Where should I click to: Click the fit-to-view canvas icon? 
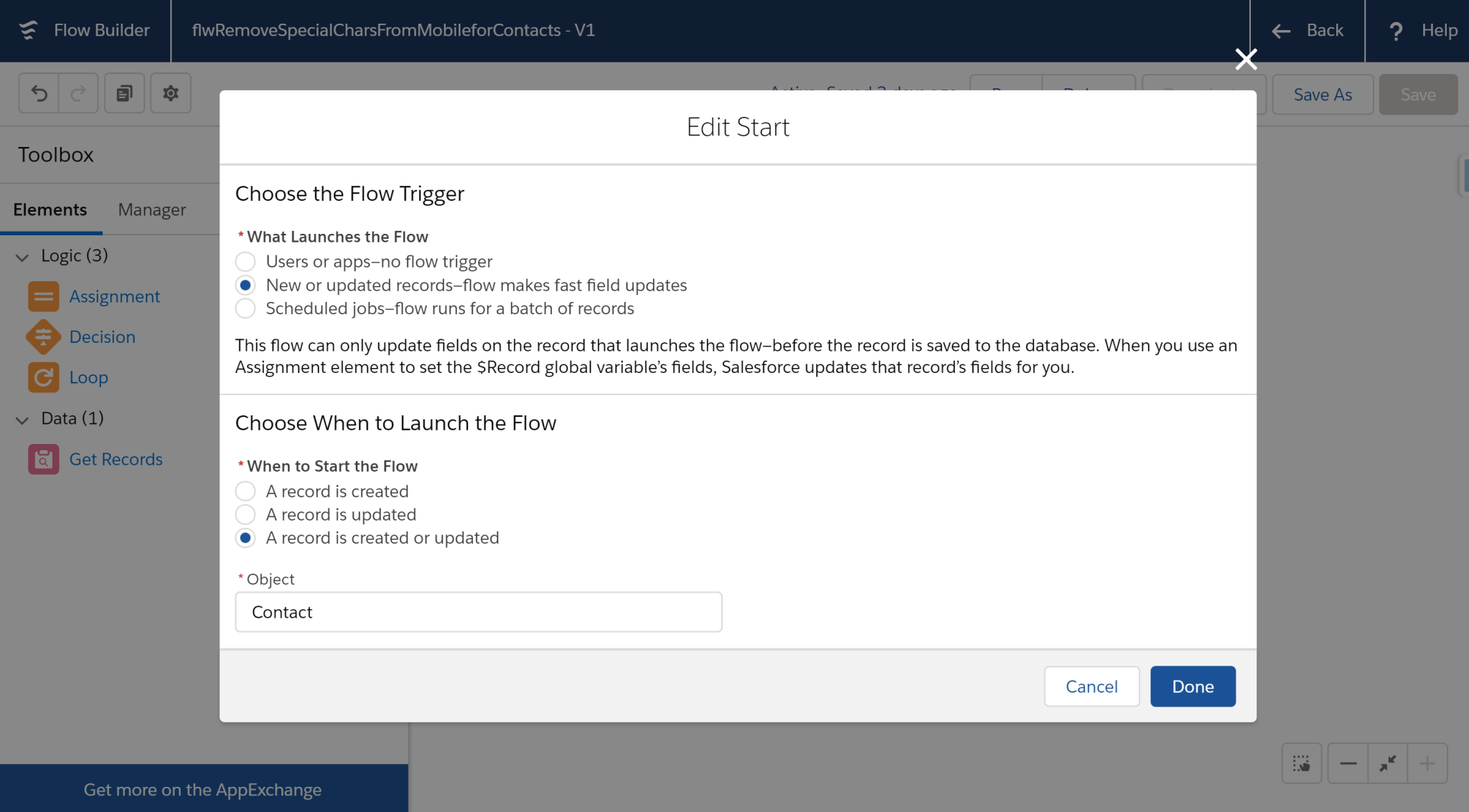click(1387, 763)
